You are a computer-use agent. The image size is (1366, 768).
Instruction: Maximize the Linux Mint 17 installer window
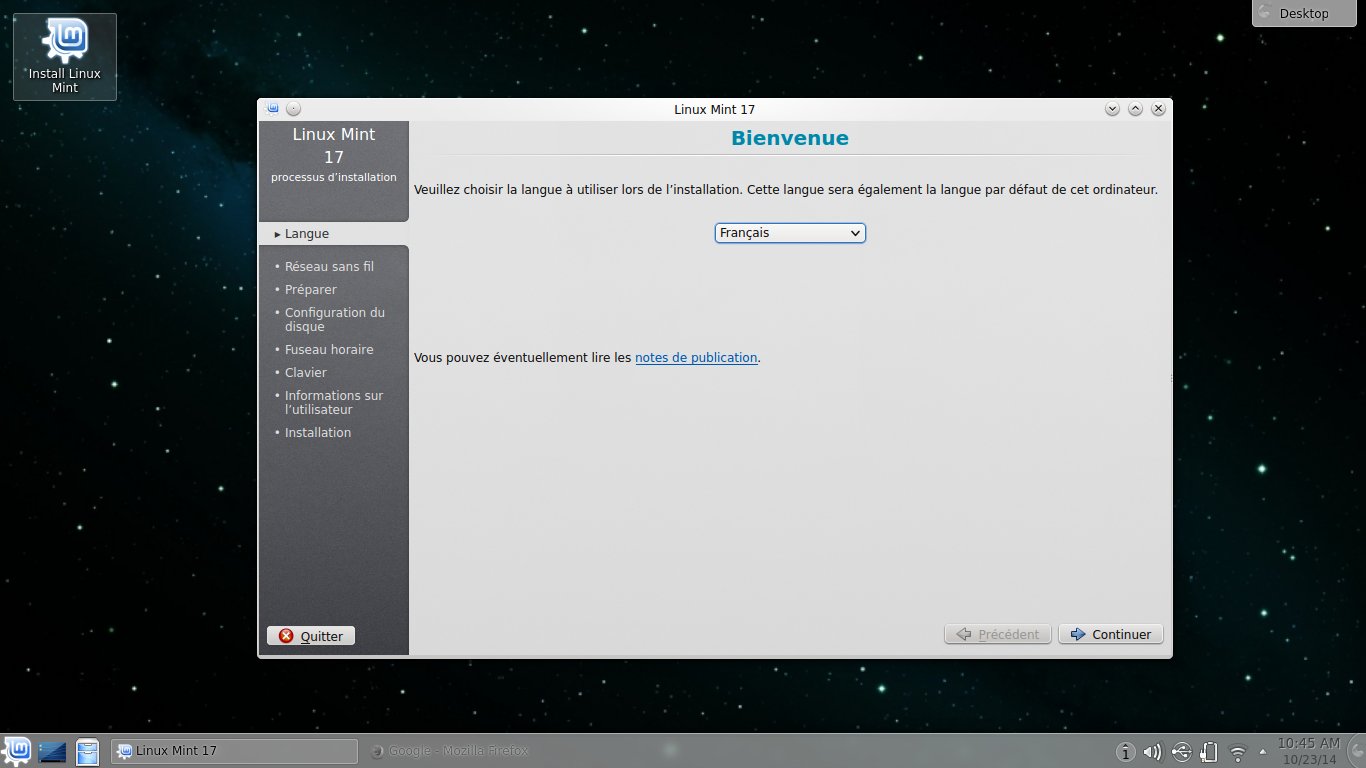click(1135, 109)
